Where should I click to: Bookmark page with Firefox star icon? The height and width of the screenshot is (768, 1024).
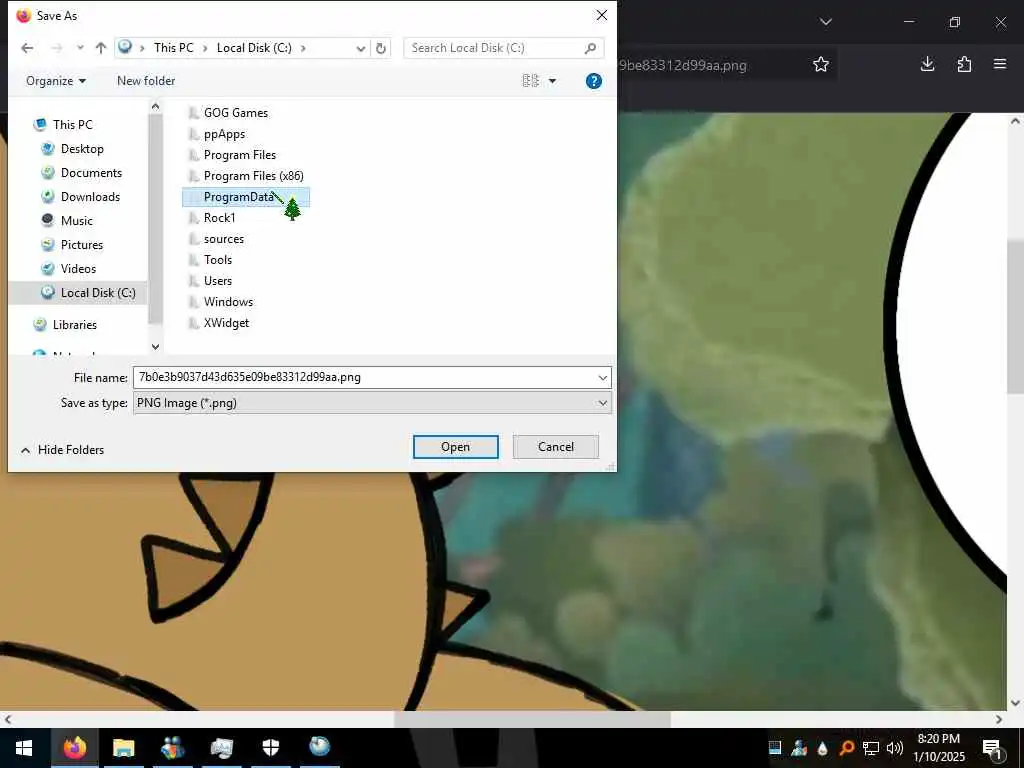821,64
